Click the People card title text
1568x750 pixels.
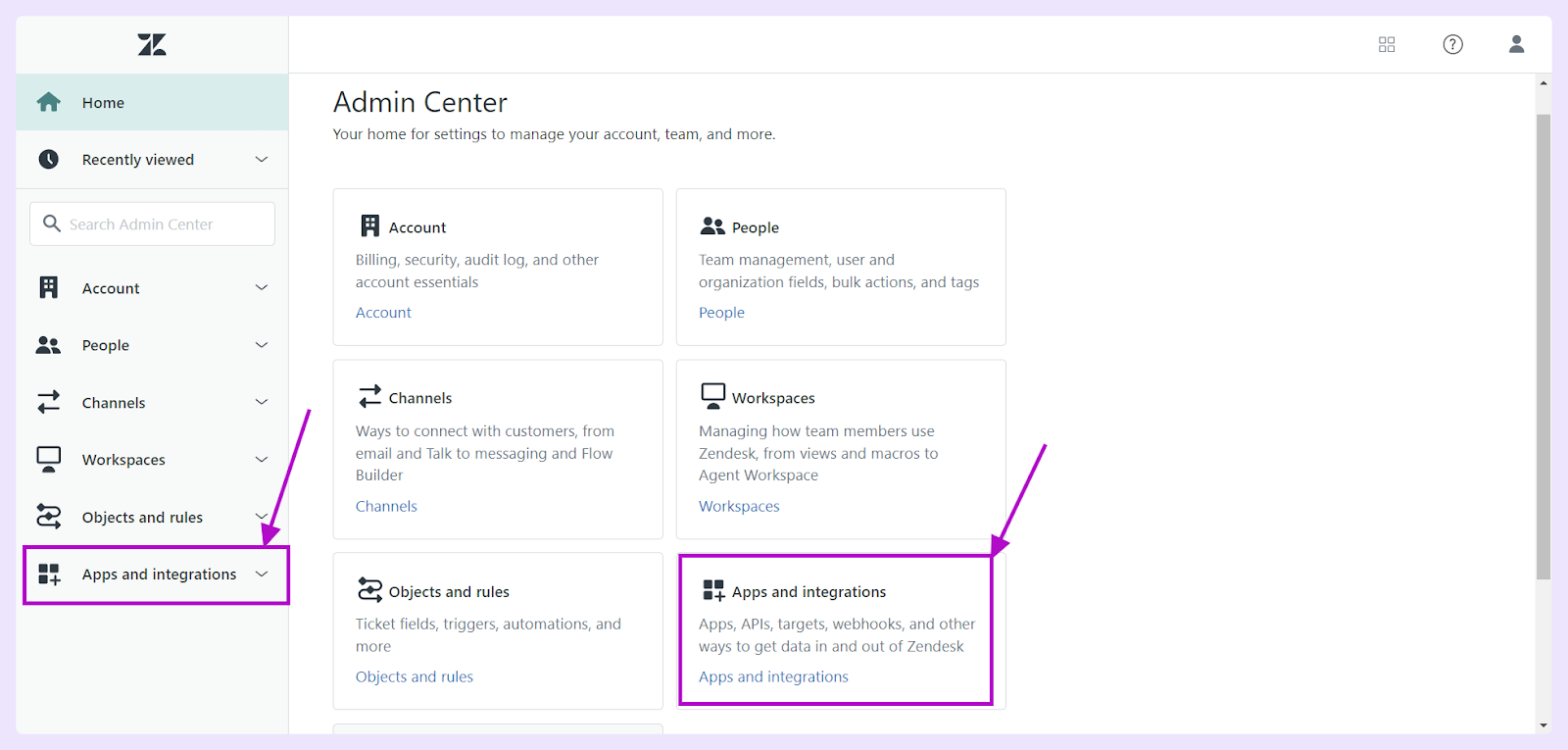pos(756,227)
